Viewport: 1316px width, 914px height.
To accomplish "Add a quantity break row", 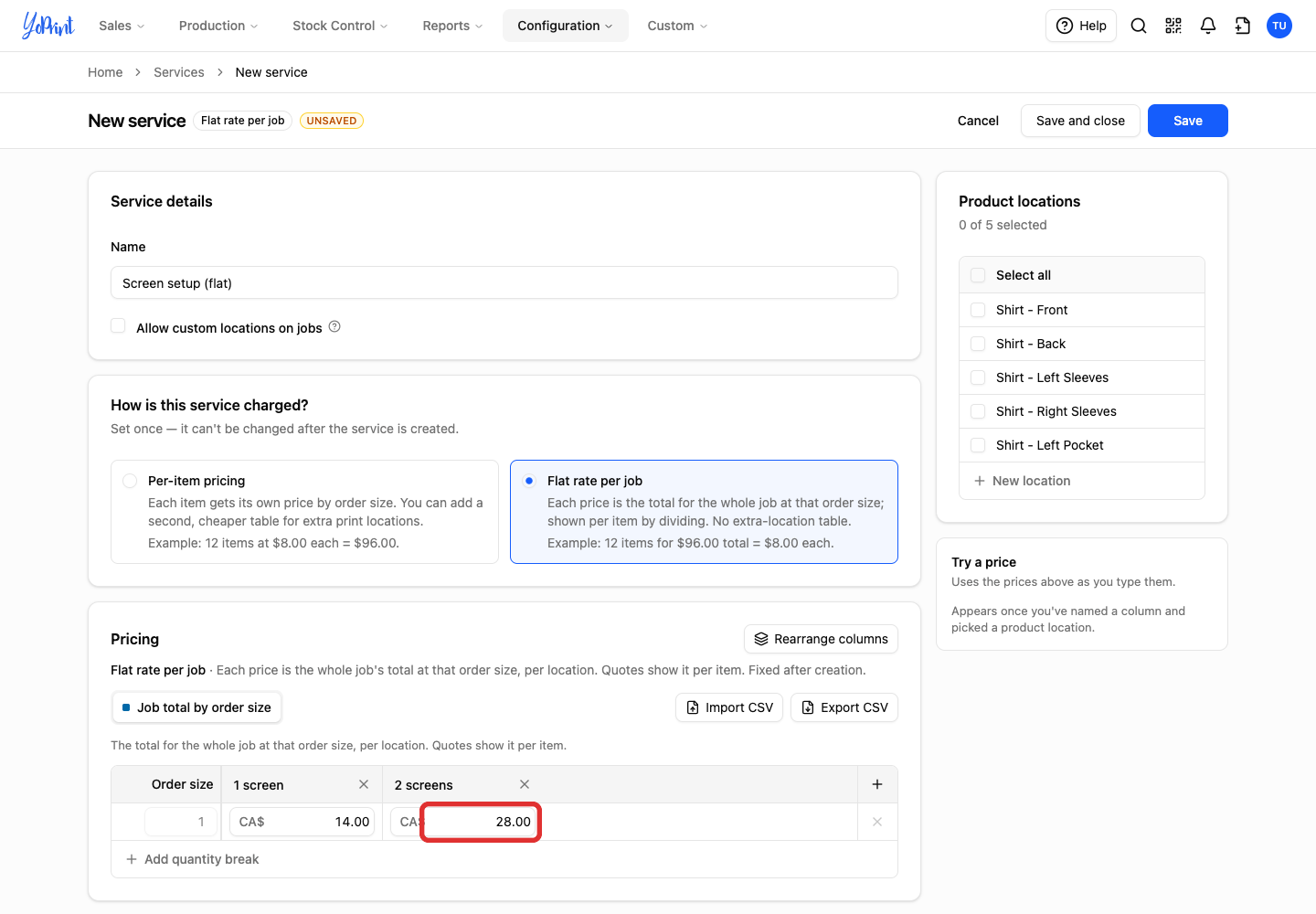I will pos(193,859).
